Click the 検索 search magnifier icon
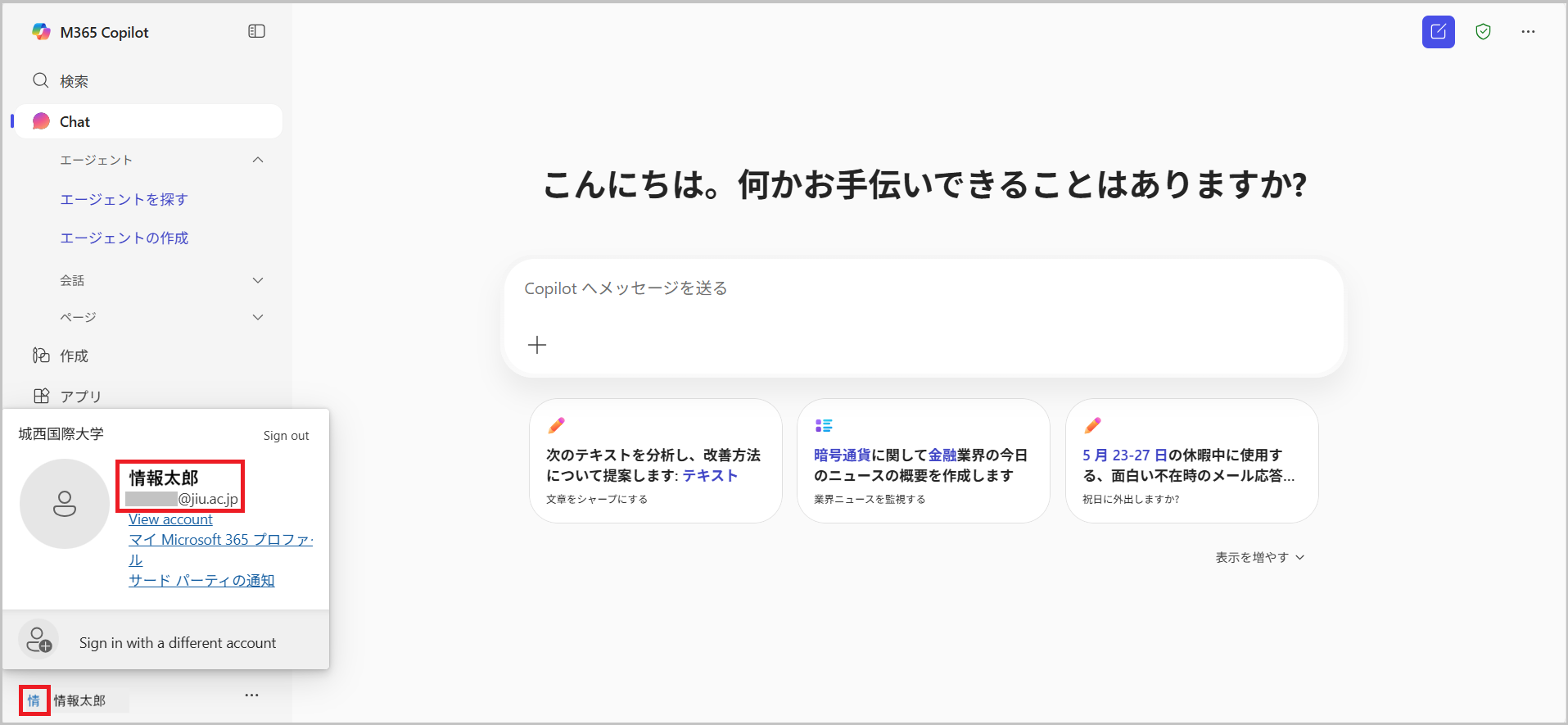This screenshot has height=725, width=1568. (x=41, y=80)
